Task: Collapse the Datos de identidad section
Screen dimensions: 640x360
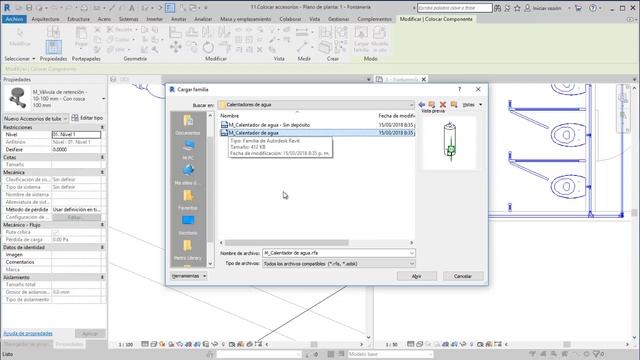Action: [x=102, y=247]
